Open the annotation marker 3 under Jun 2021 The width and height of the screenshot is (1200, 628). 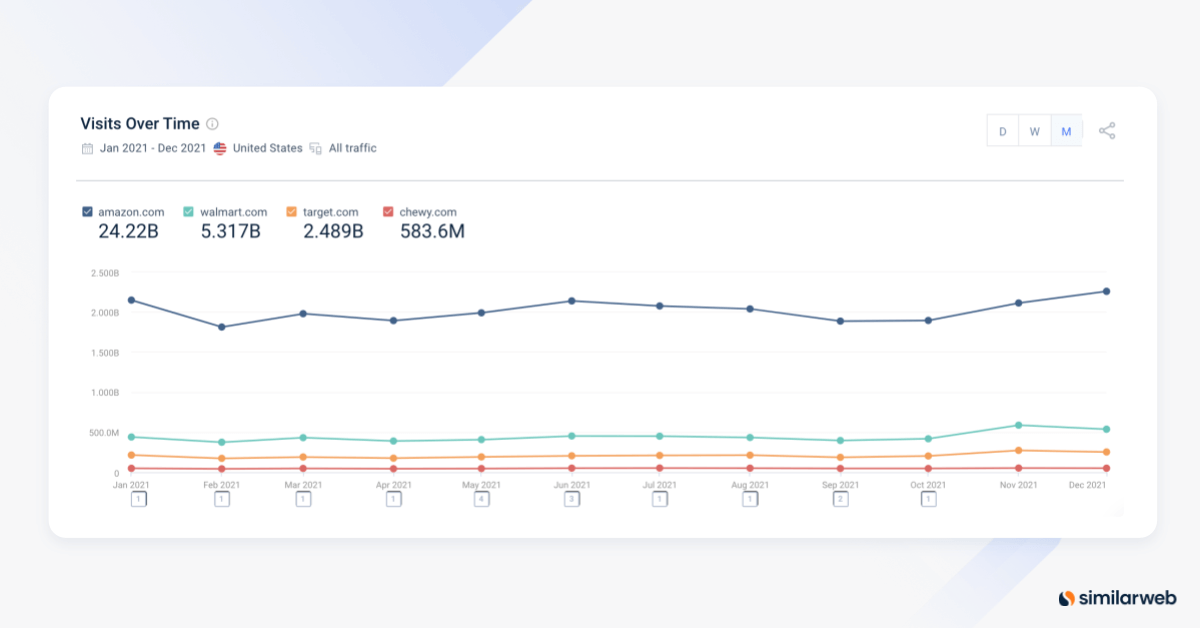pyautogui.click(x=571, y=499)
